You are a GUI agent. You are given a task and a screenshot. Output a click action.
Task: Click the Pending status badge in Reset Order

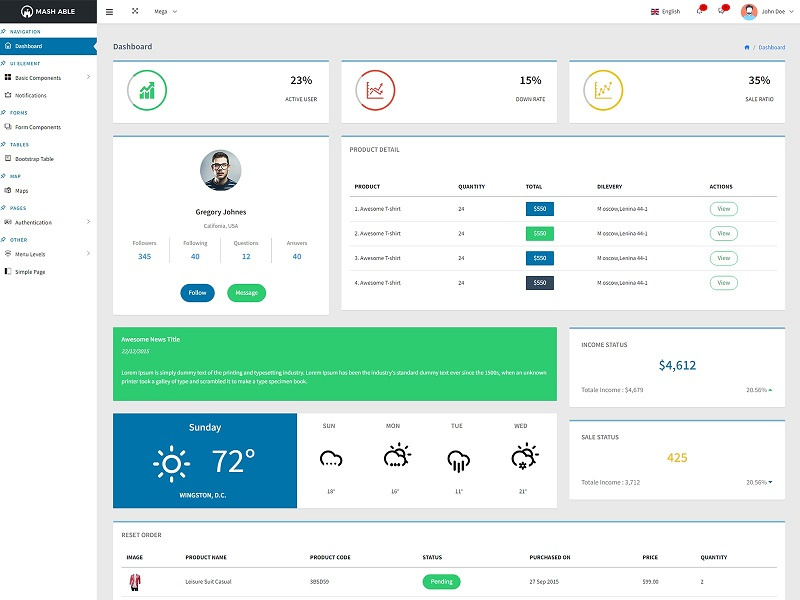pos(440,581)
